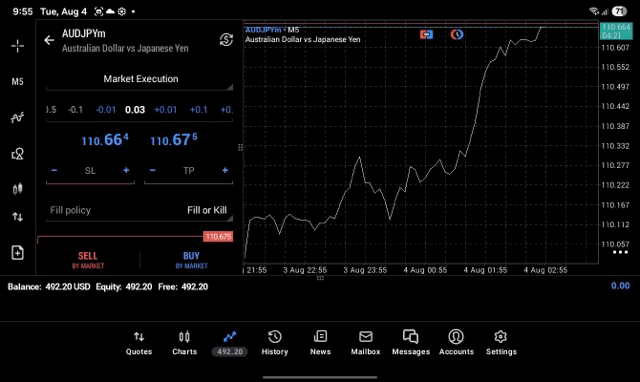Image resolution: width=640 pixels, height=382 pixels.
Task: Open the chart's three-dot menu
Action: tap(620, 252)
